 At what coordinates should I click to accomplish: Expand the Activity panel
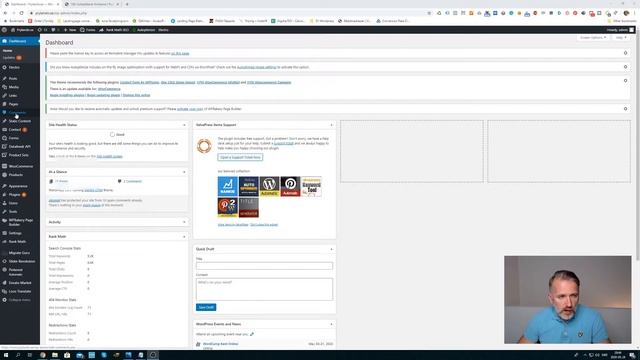tap(184, 222)
